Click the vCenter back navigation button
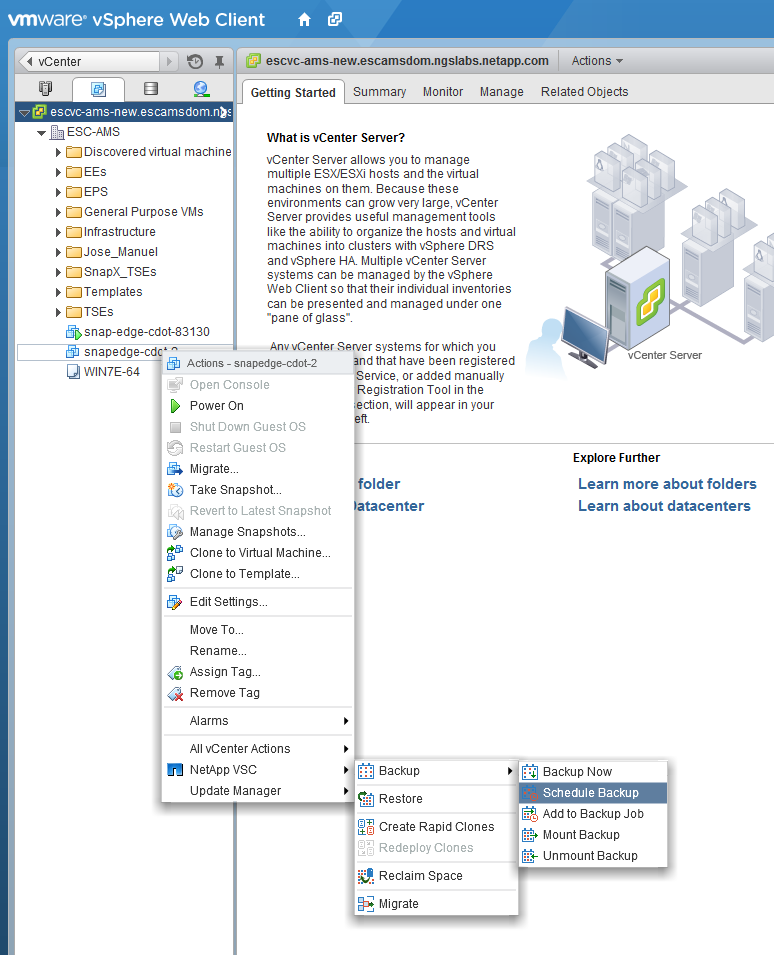 [90, 62]
